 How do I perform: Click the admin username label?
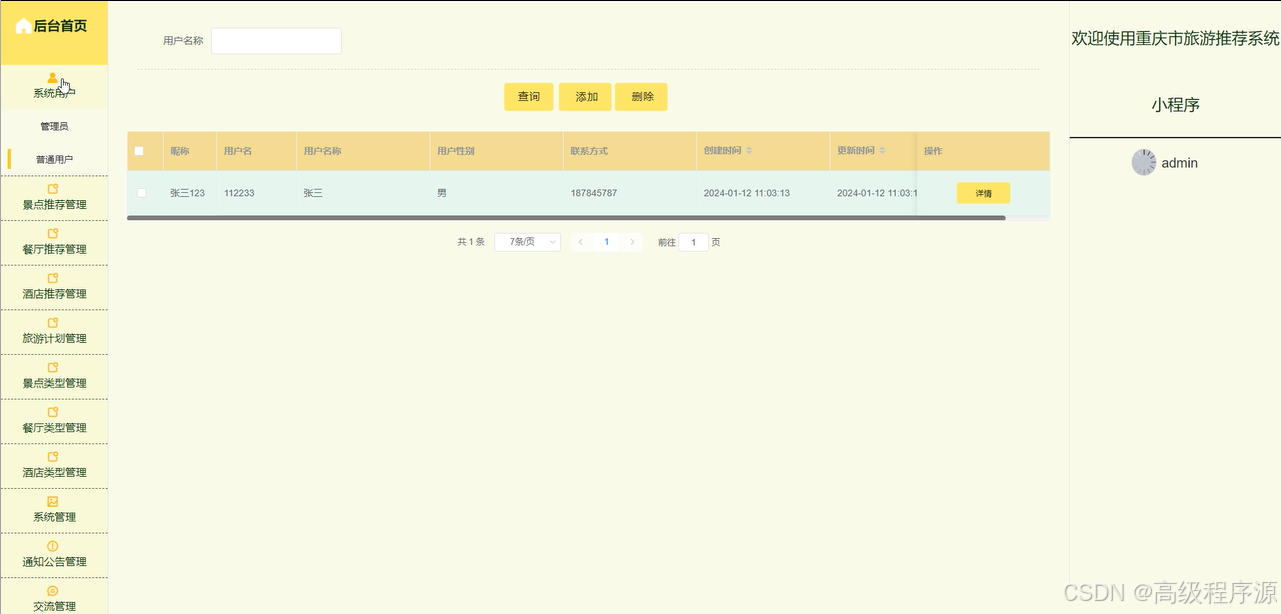(1179, 163)
